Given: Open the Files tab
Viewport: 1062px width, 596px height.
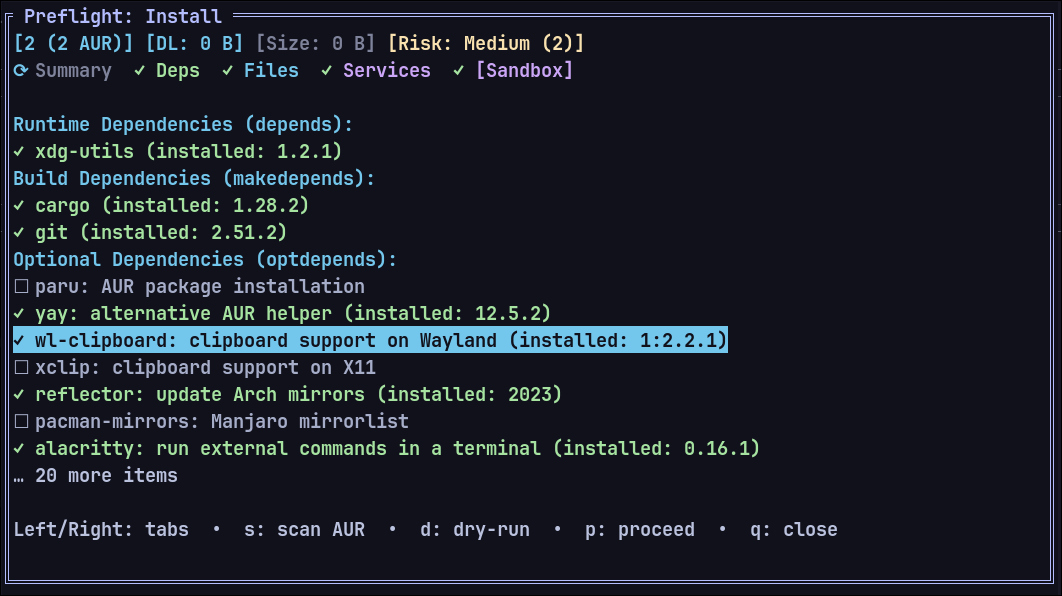Looking at the screenshot, I should pos(273,70).
